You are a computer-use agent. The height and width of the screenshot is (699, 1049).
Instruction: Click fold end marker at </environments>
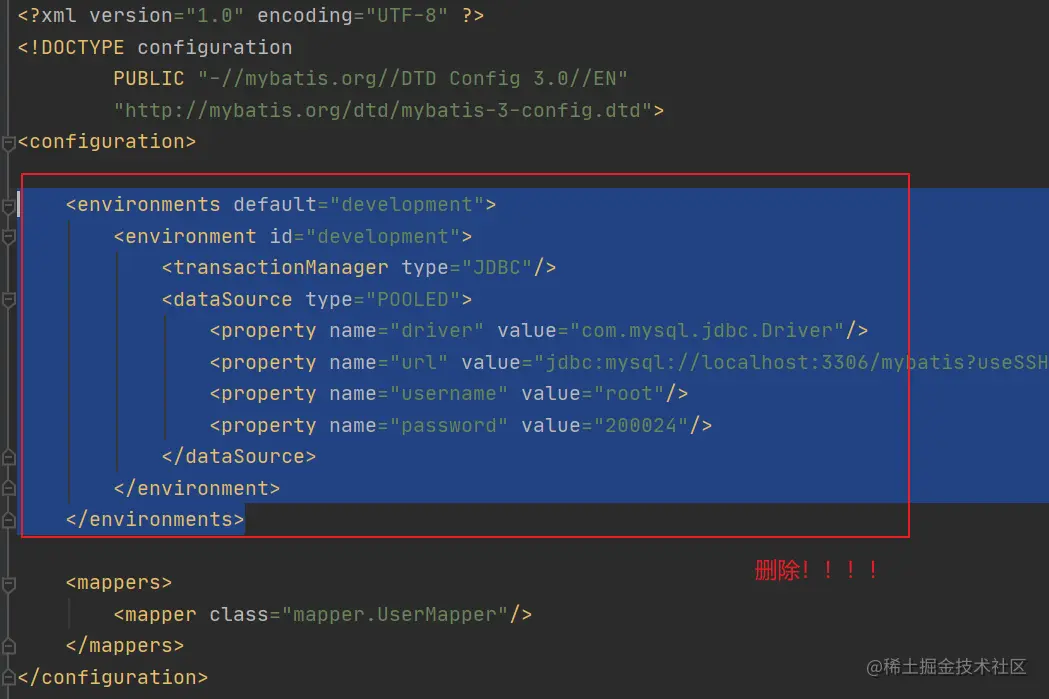9,520
